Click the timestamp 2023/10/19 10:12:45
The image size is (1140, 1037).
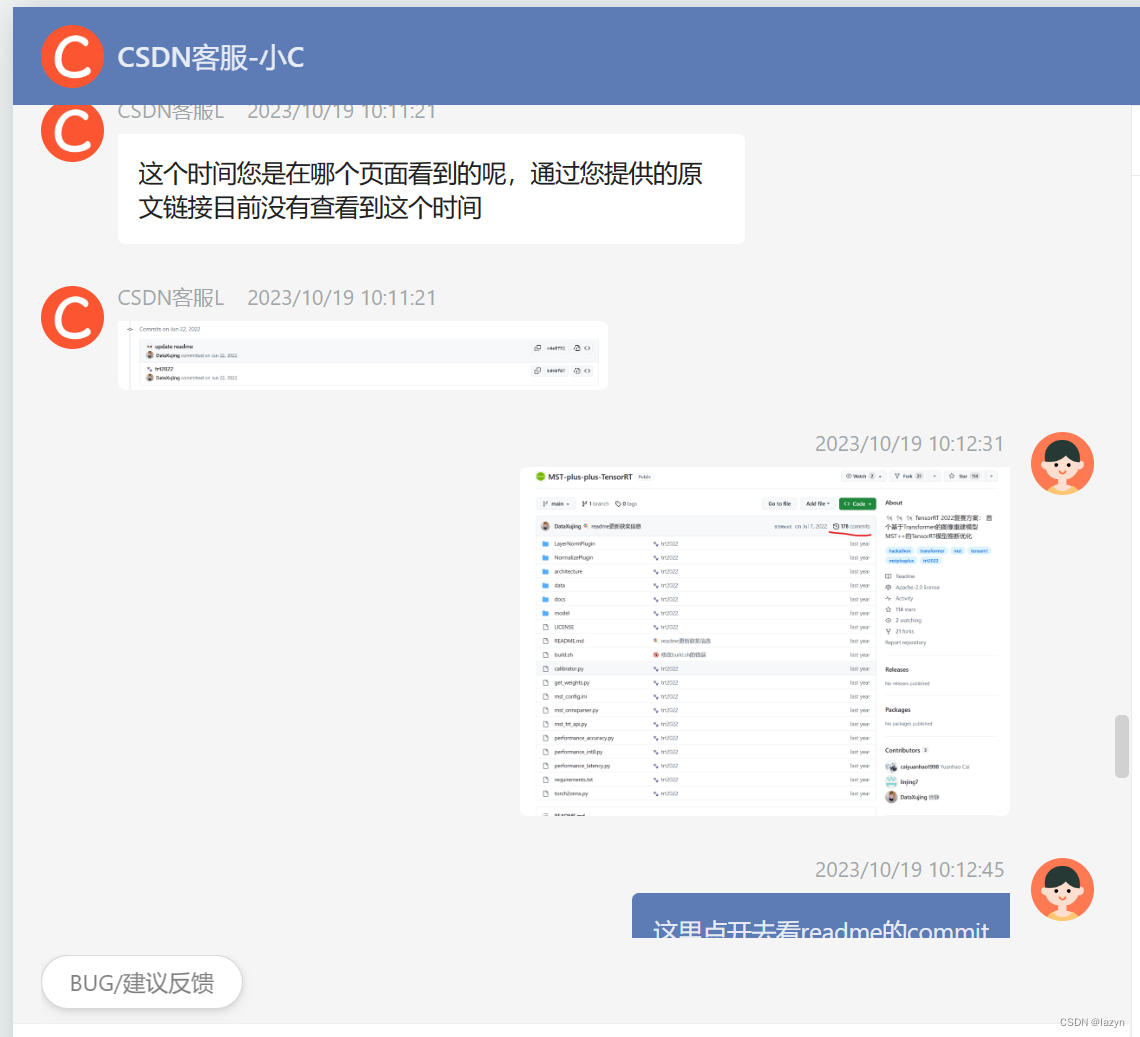point(909,870)
